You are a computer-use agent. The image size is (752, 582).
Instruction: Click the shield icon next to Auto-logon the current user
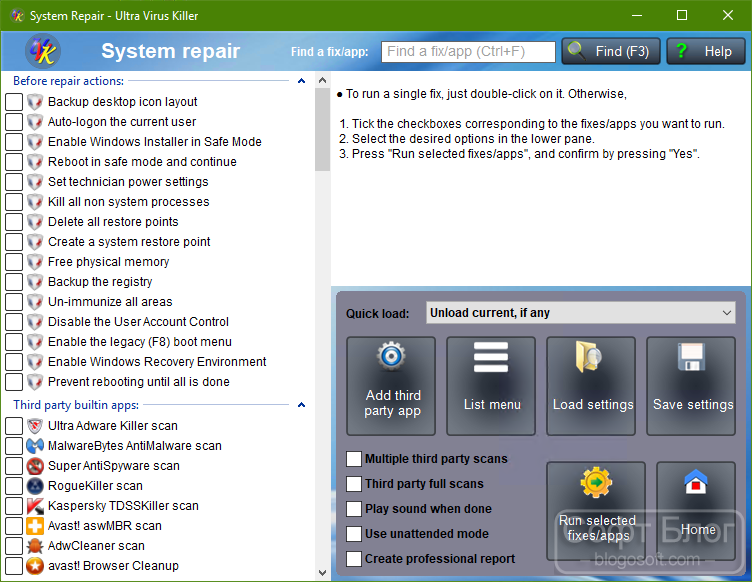pyautogui.click(x=35, y=122)
